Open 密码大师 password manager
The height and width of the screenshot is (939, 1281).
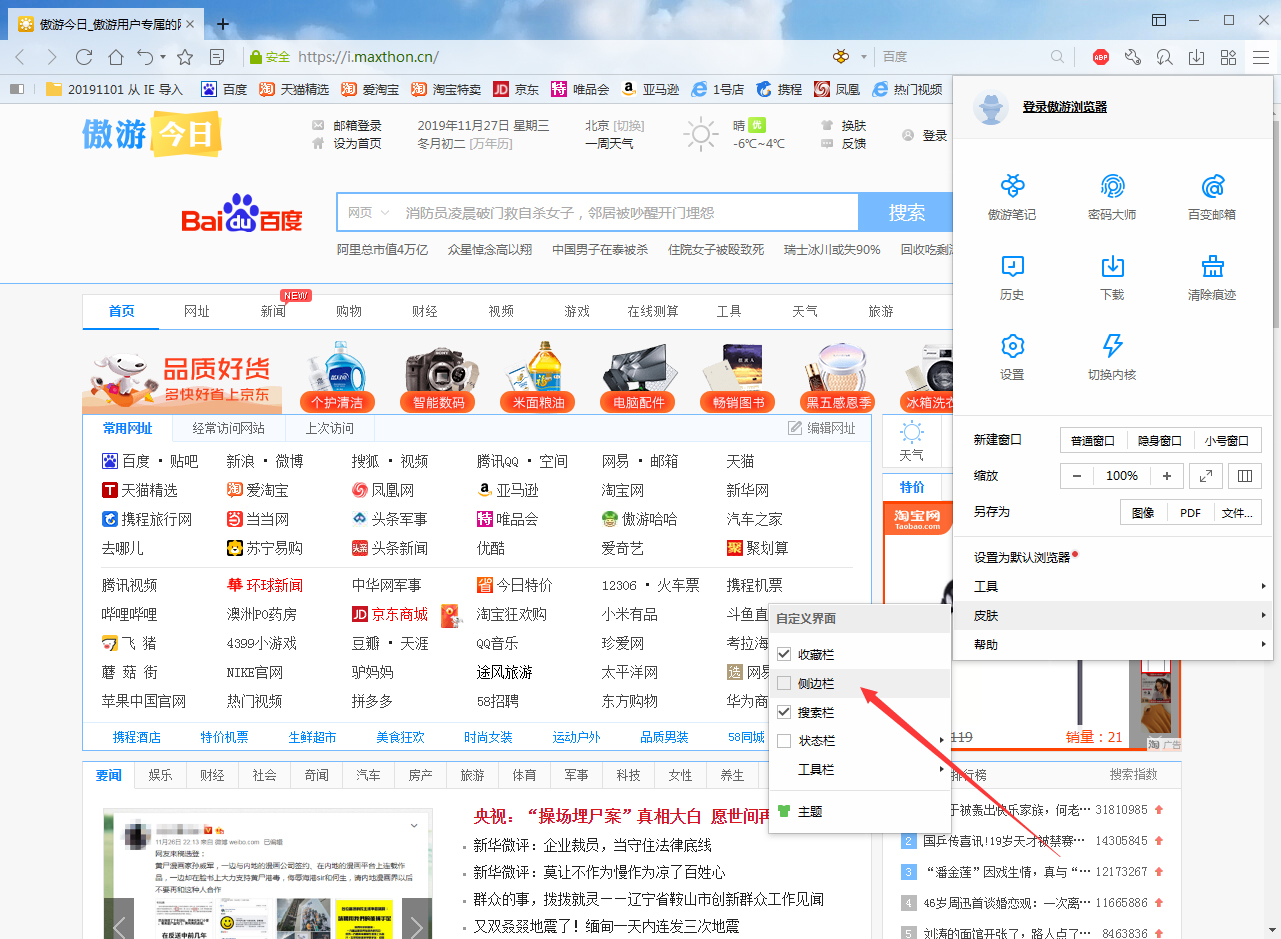[x=1112, y=196]
